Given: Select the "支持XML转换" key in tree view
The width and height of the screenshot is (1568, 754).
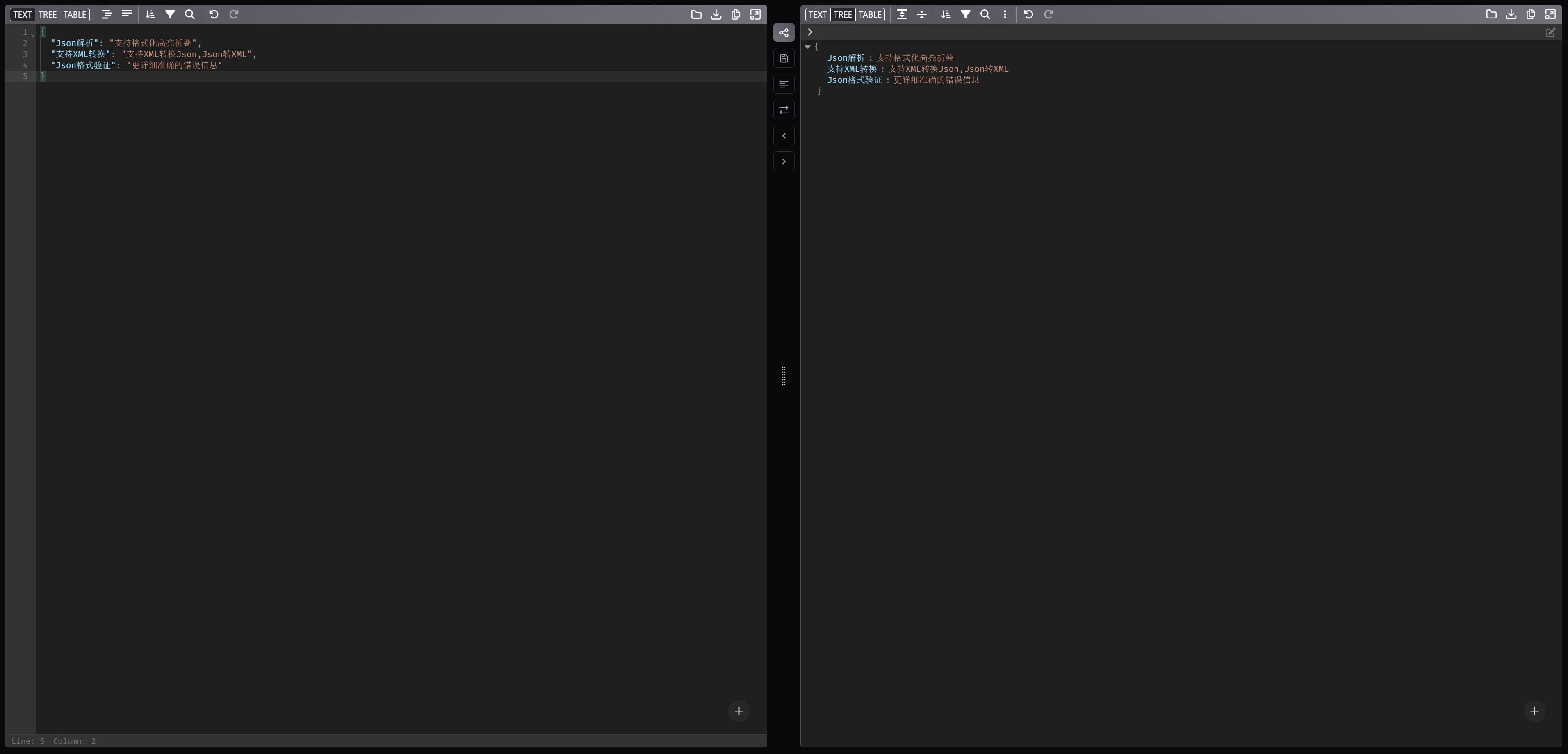Looking at the screenshot, I should click(x=852, y=69).
